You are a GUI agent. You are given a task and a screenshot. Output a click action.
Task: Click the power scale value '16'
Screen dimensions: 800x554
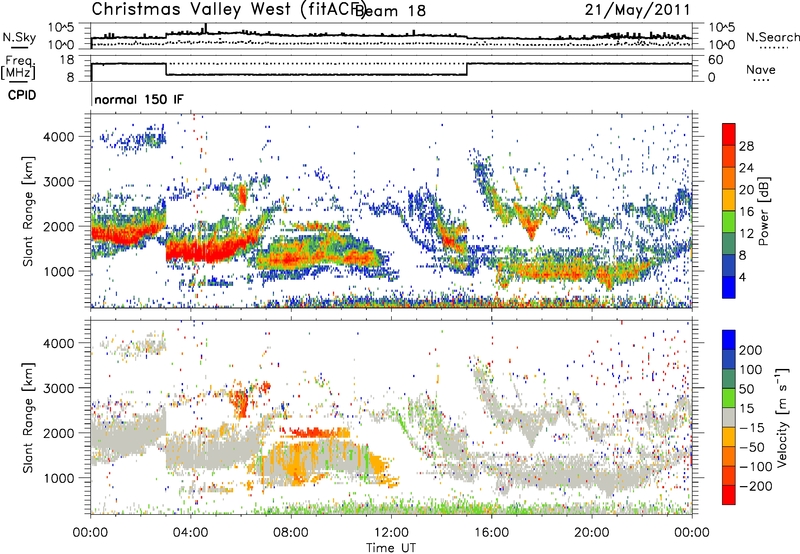pos(746,212)
